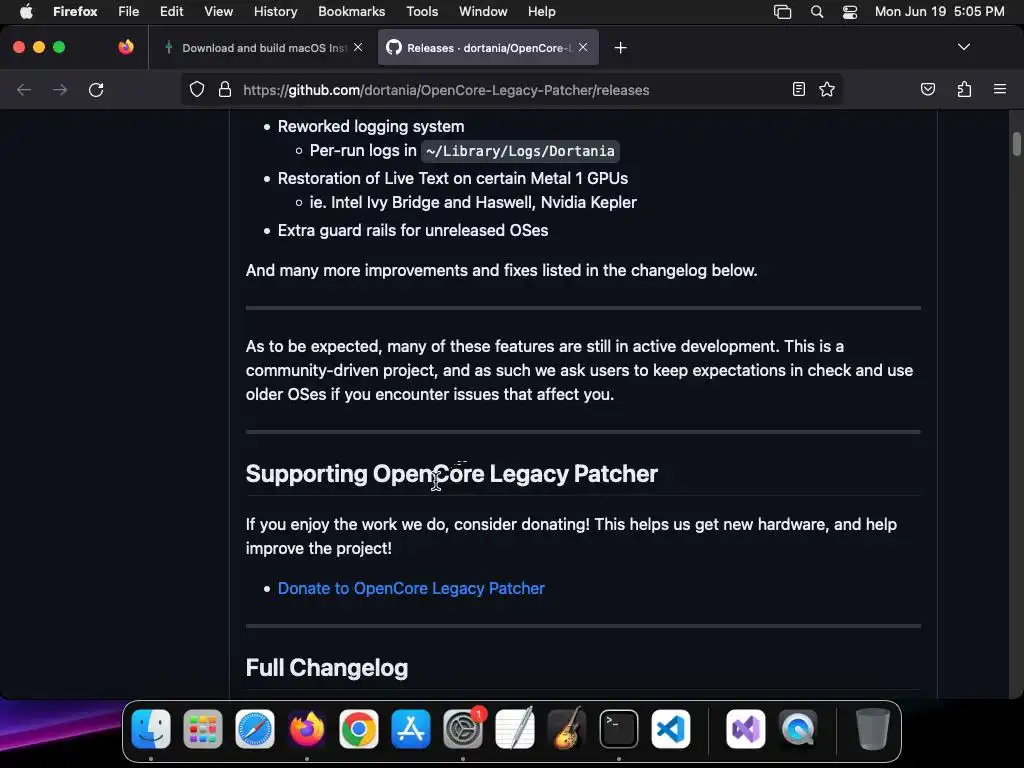Switch to the Download and build macOS tab
The width and height of the screenshot is (1024, 768).
click(x=263, y=48)
